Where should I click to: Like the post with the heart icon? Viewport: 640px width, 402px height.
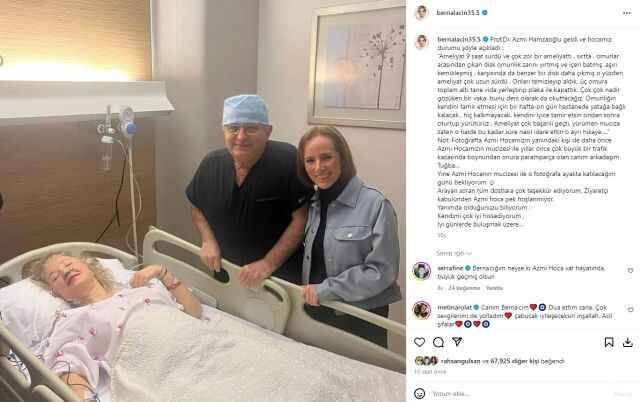point(420,342)
